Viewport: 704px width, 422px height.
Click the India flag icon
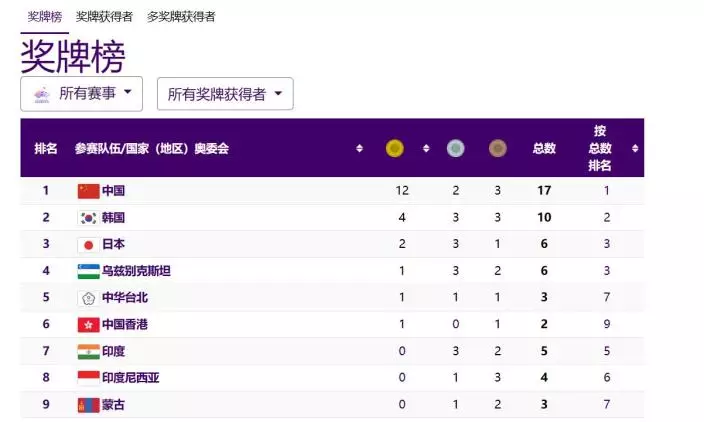88,352
